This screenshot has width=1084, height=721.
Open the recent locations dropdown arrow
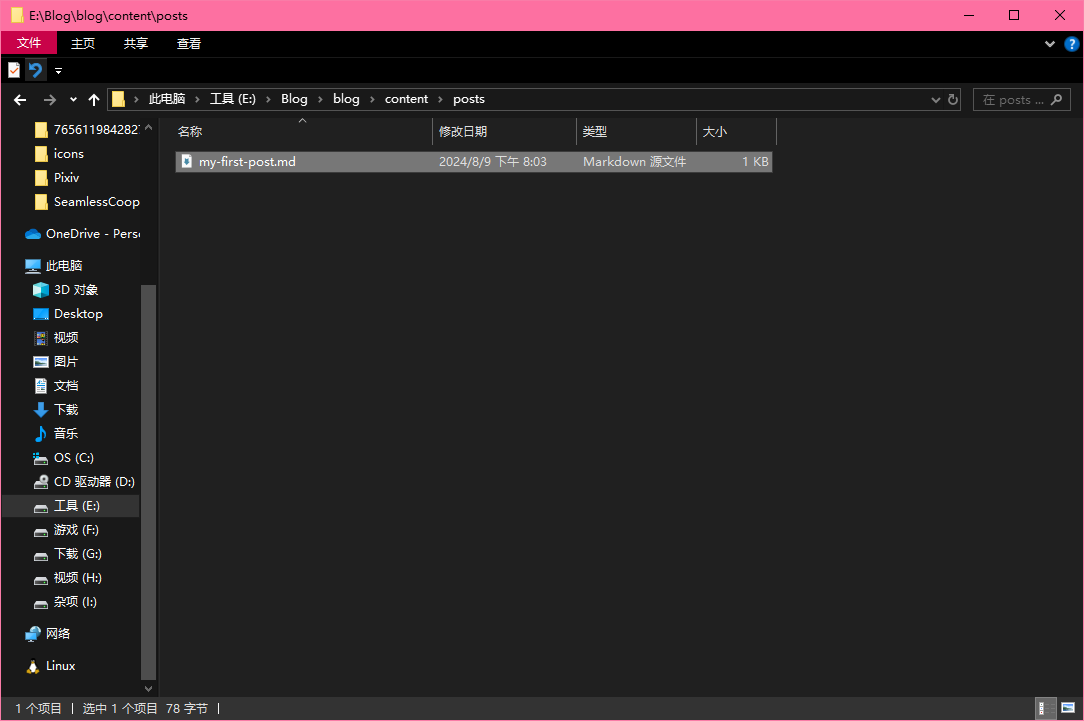tap(73, 100)
